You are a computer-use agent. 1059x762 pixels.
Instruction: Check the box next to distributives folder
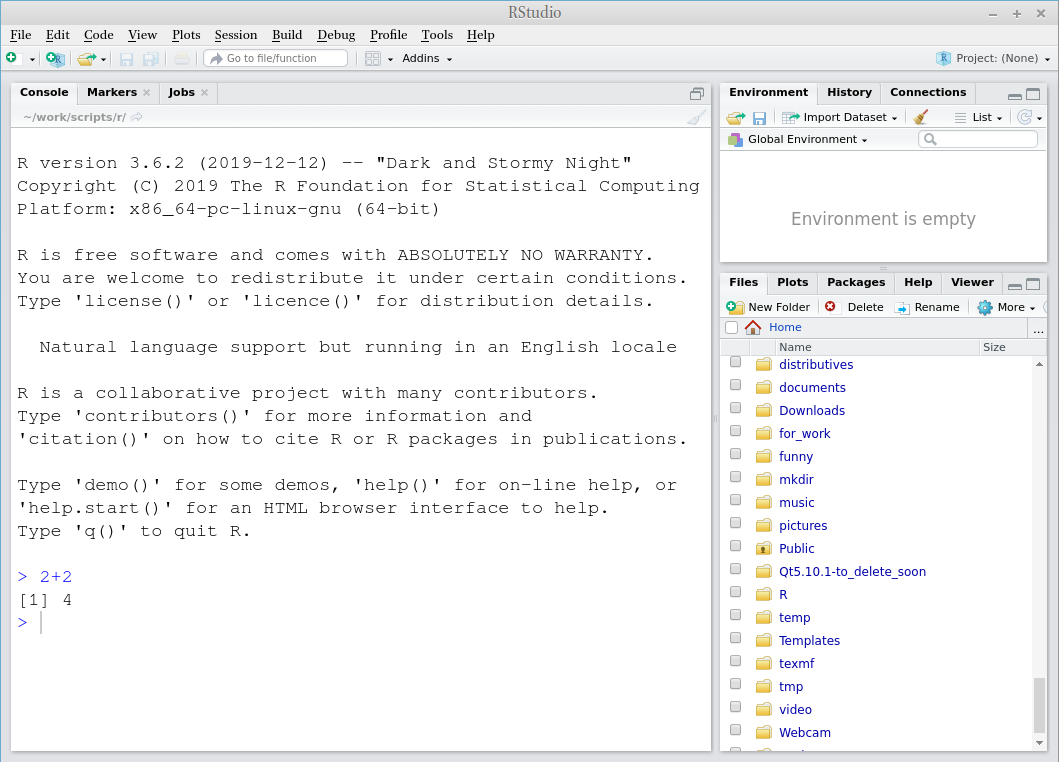pos(735,362)
